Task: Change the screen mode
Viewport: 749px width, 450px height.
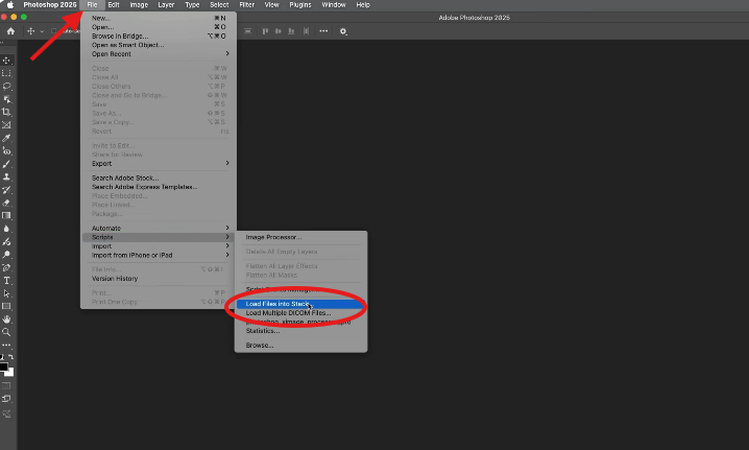Action: [7, 399]
